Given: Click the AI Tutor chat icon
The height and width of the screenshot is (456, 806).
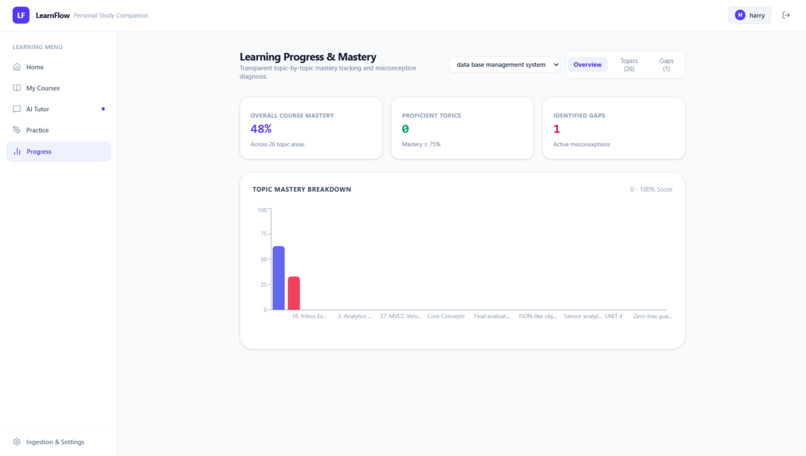Looking at the screenshot, I should 17,109.
